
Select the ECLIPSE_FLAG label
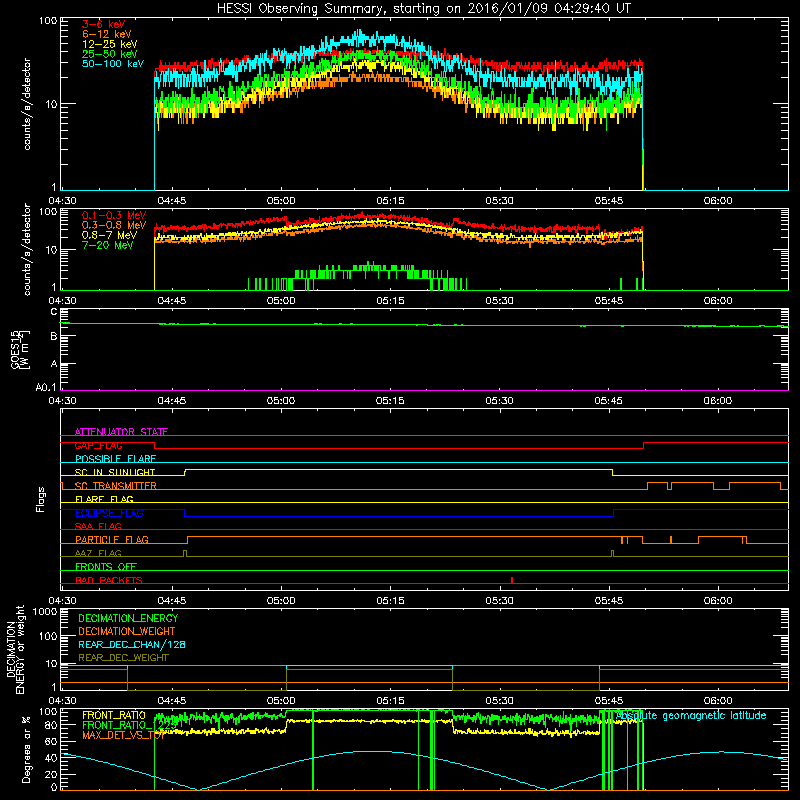[x=109, y=513]
